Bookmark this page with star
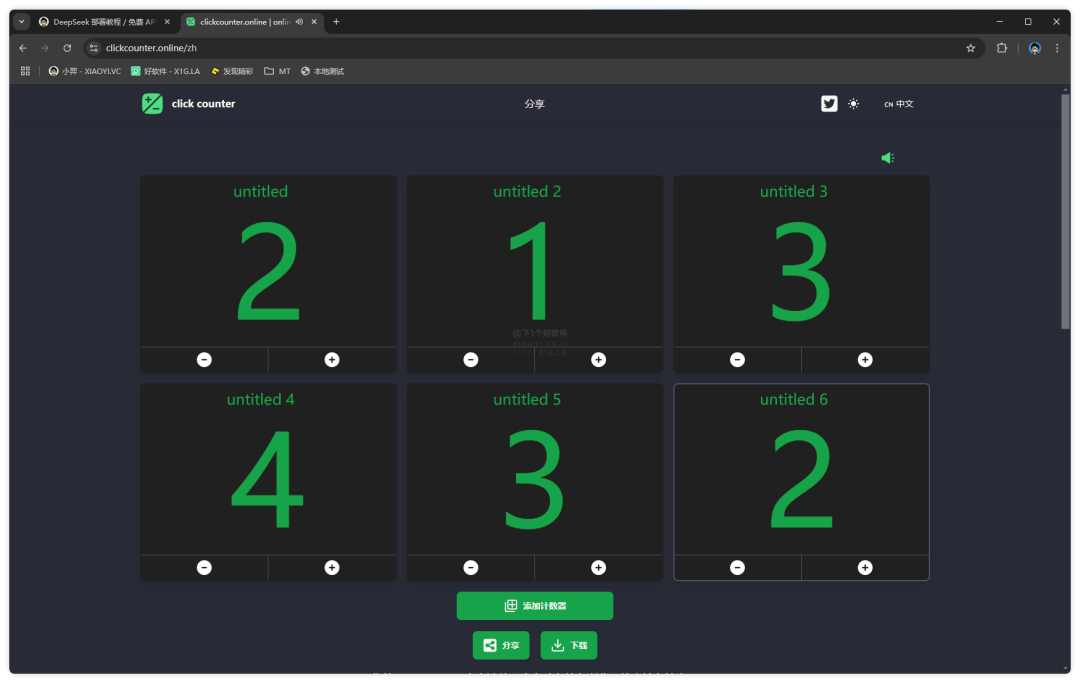Image resolution: width=1080 pixels, height=683 pixels. coord(970,48)
